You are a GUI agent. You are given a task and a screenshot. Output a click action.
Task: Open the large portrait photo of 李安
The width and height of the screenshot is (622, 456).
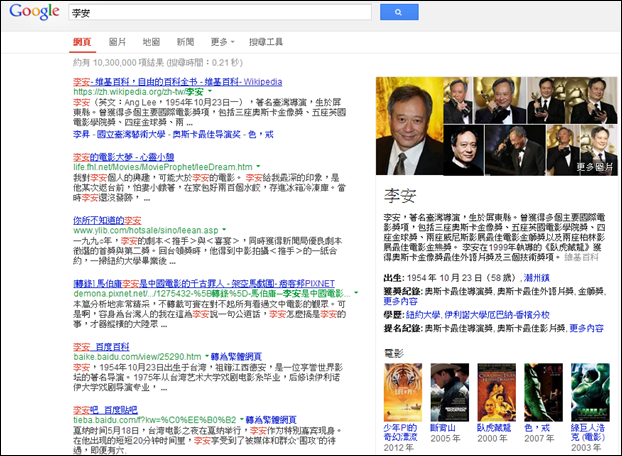409,126
